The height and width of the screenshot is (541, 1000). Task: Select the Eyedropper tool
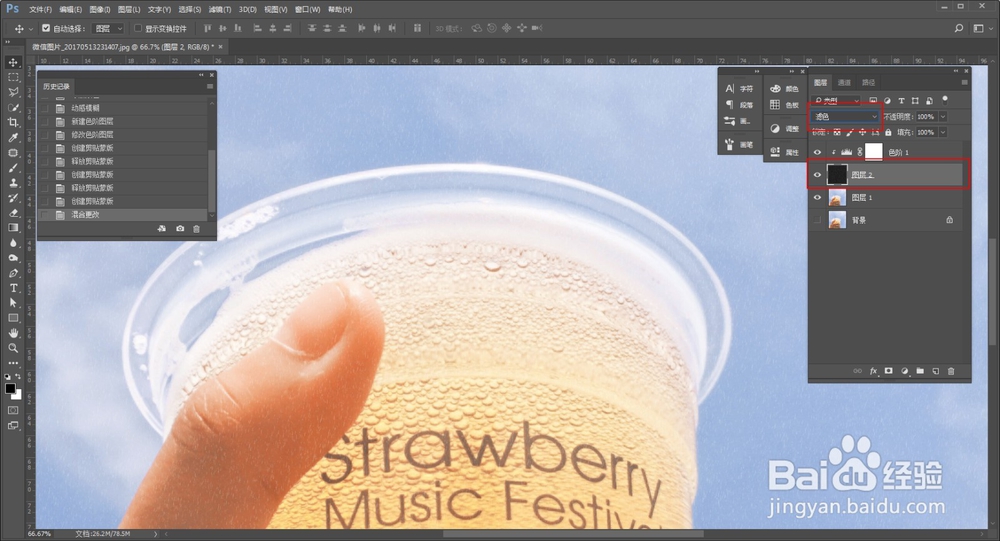click(x=13, y=138)
